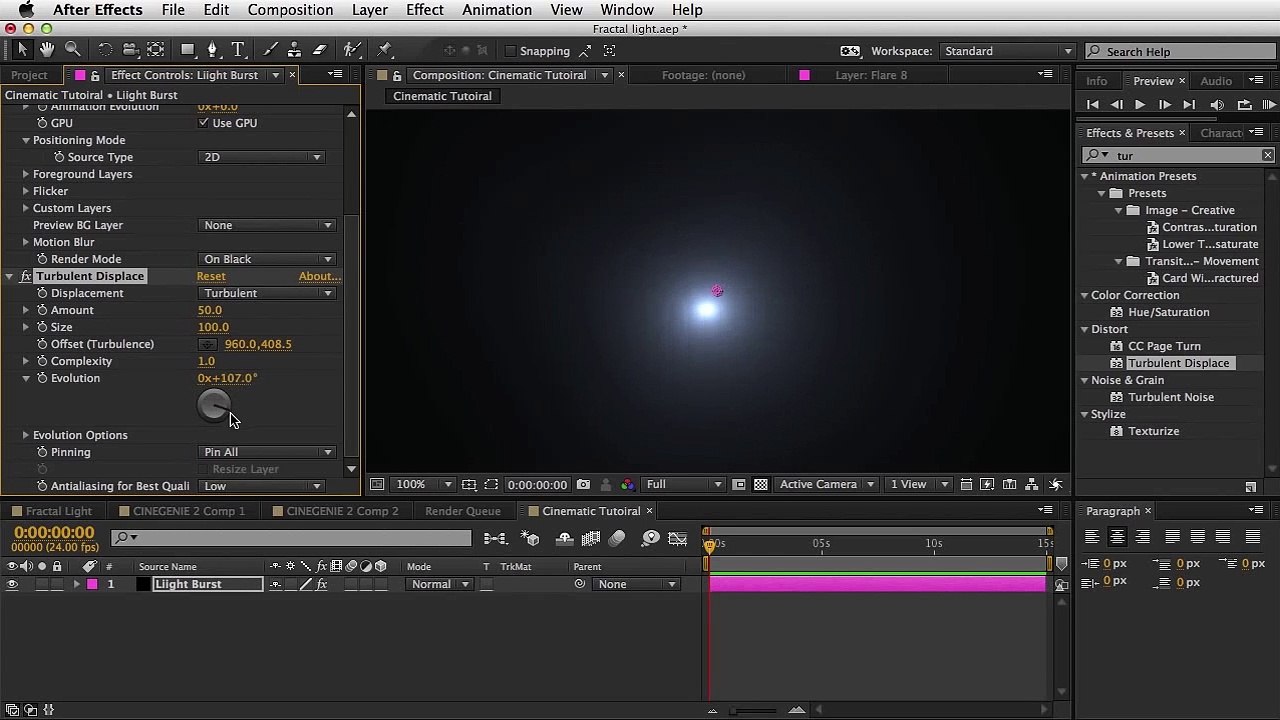Select the Rectangle shape tool
This screenshot has width=1280, height=720.
click(x=187, y=50)
